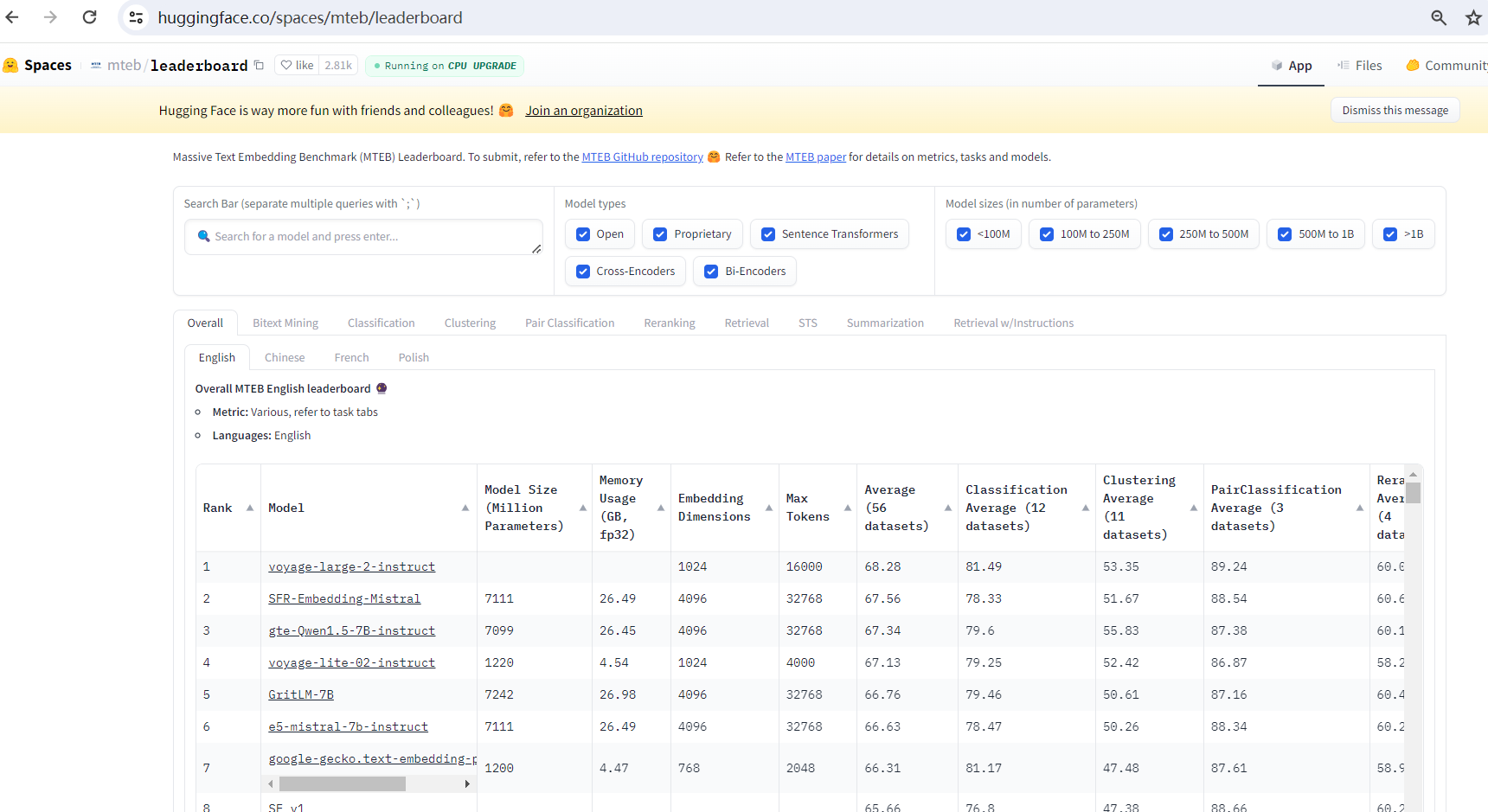Select the Reranking tab
Viewport: 1488px width, 812px height.
click(670, 323)
